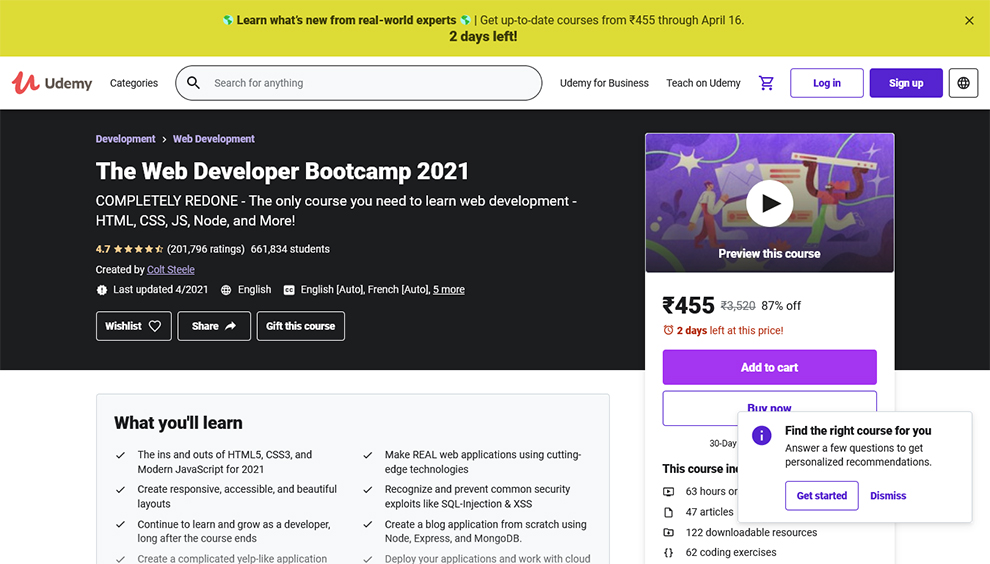Click the braces icon beside '62 coding exercises'

(x=669, y=553)
